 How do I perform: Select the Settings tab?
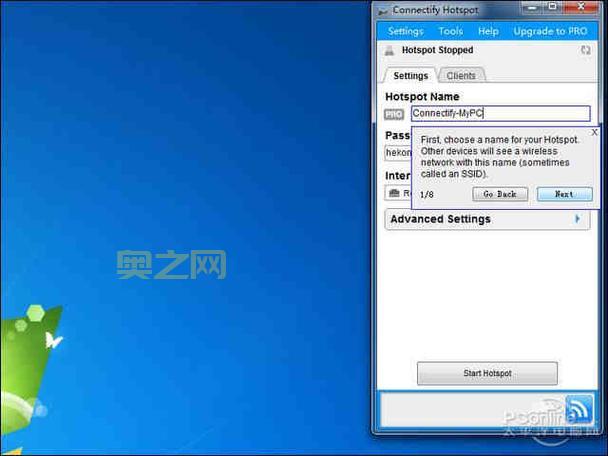[410, 76]
